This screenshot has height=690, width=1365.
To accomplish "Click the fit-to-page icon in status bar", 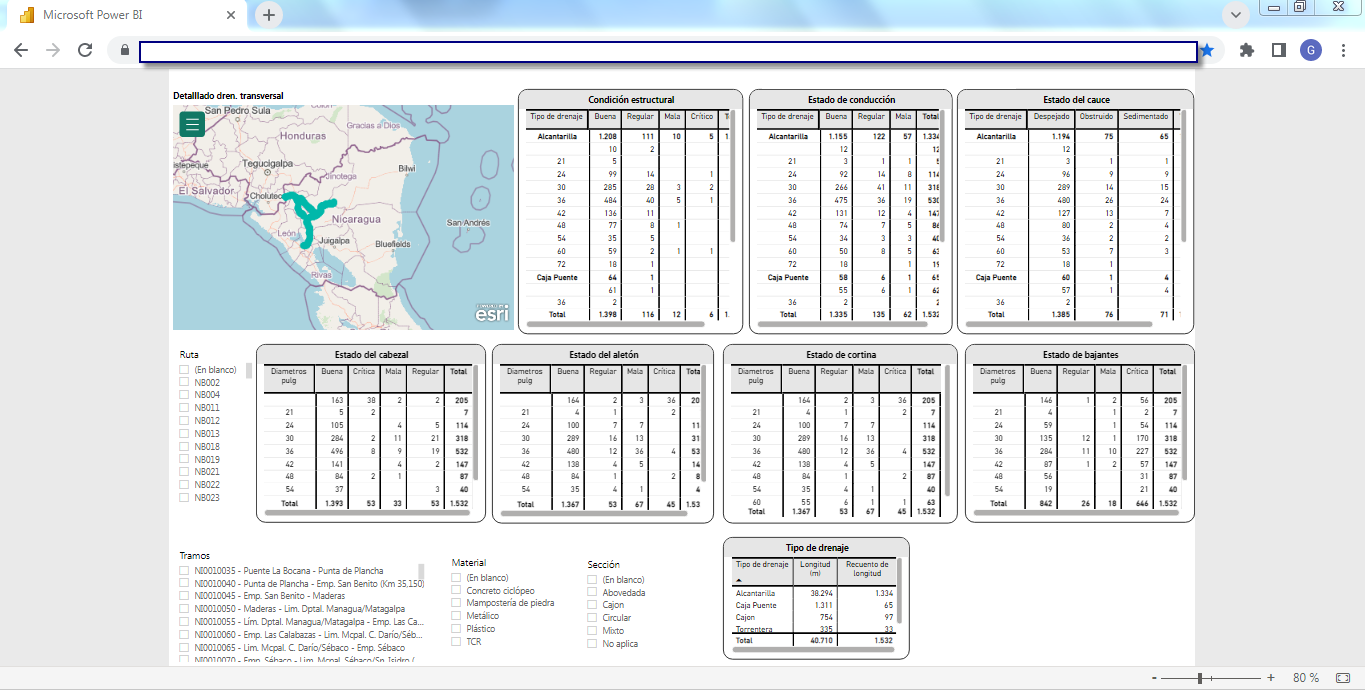I will click(1343, 678).
